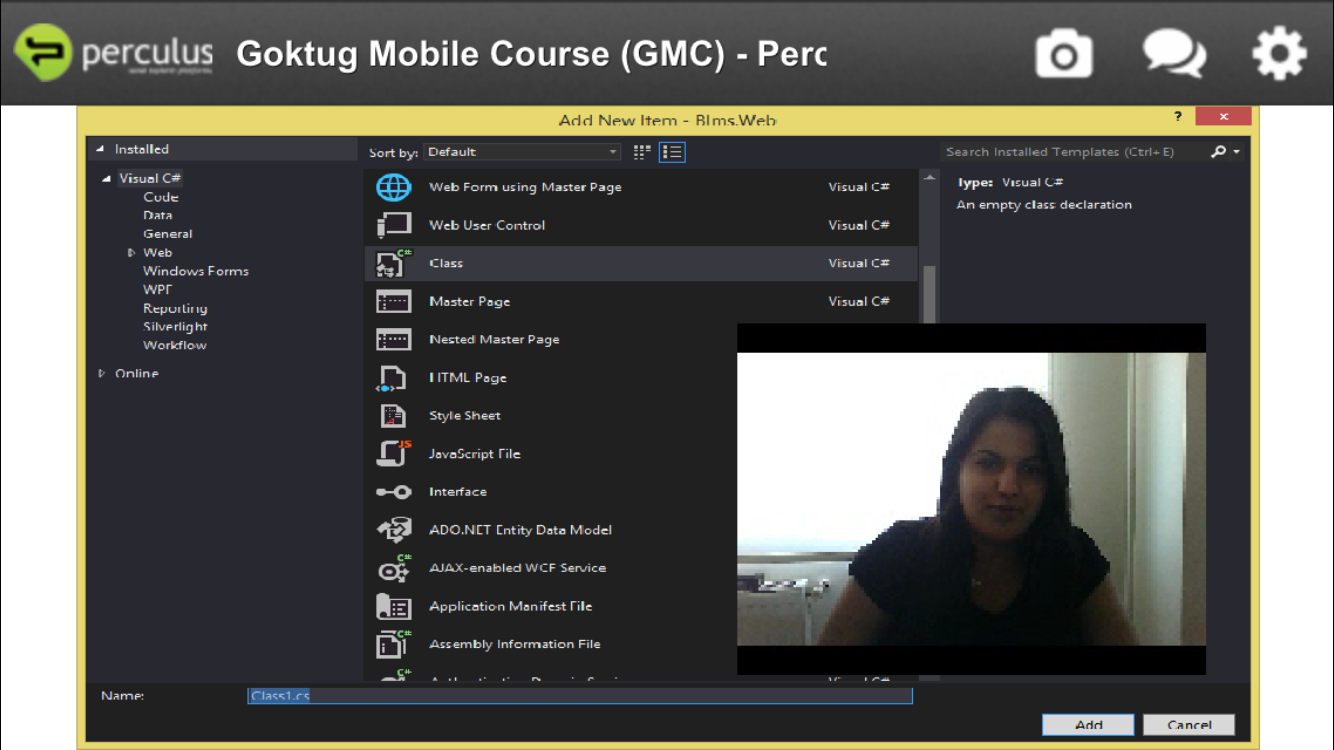1334x750 pixels.
Task: Click the Web Form using Master Page icon
Action: click(x=394, y=187)
